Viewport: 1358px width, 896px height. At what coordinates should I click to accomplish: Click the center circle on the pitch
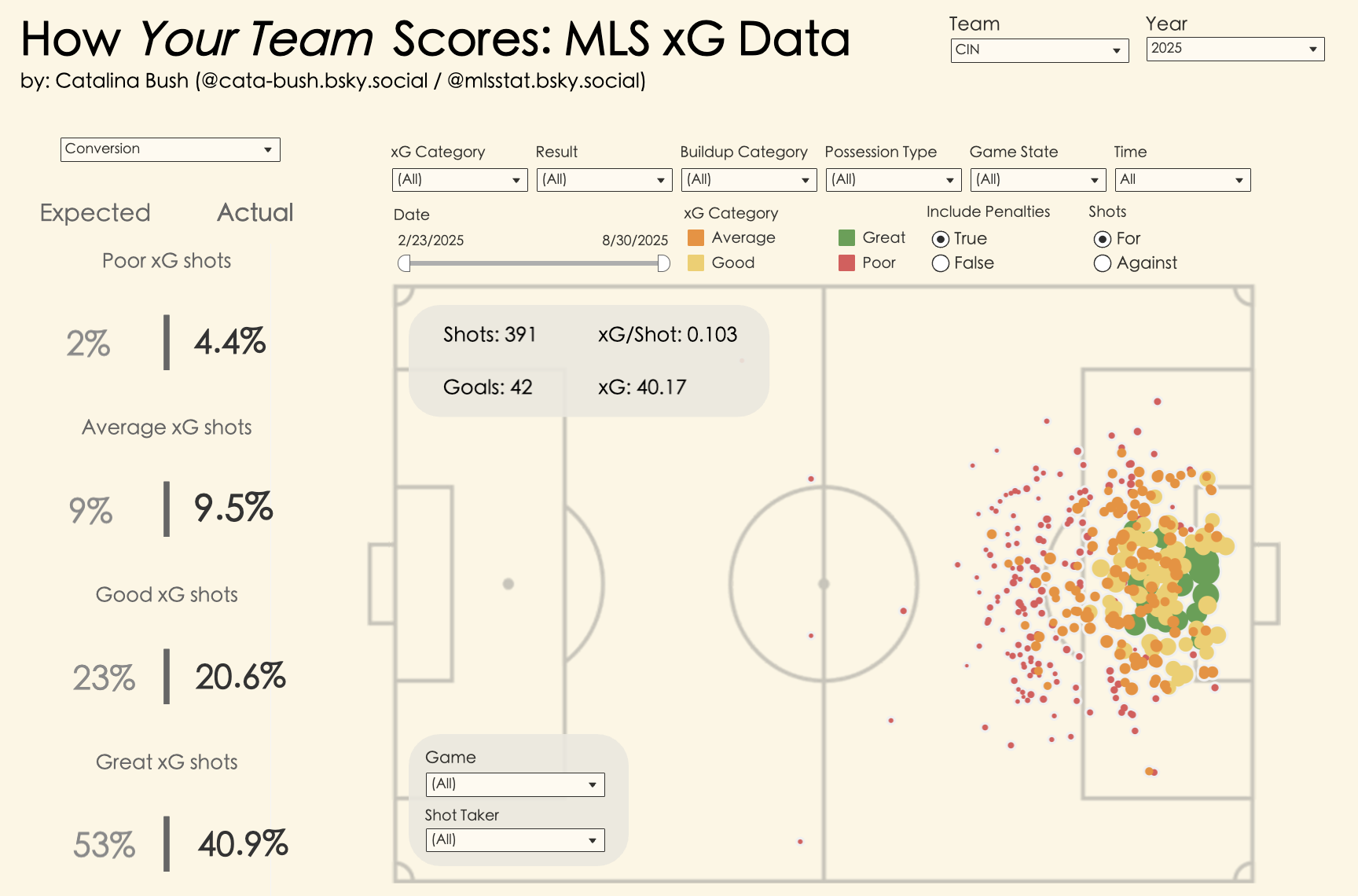(824, 582)
